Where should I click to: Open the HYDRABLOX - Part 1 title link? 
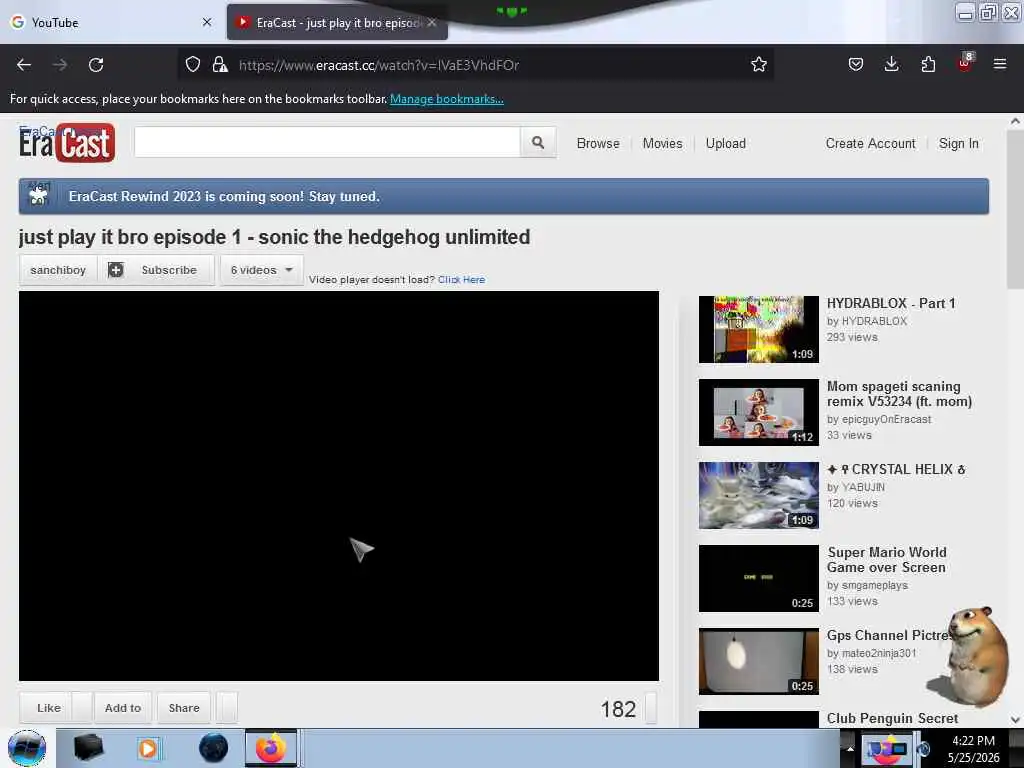(891, 304)
